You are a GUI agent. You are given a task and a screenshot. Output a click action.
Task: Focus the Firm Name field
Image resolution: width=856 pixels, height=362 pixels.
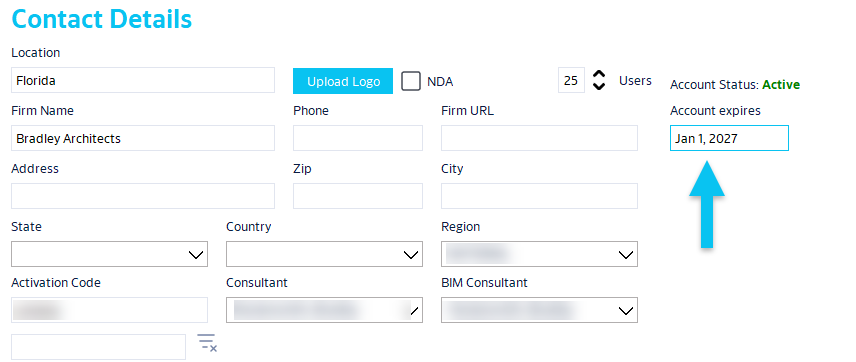(x=142, y=138)
